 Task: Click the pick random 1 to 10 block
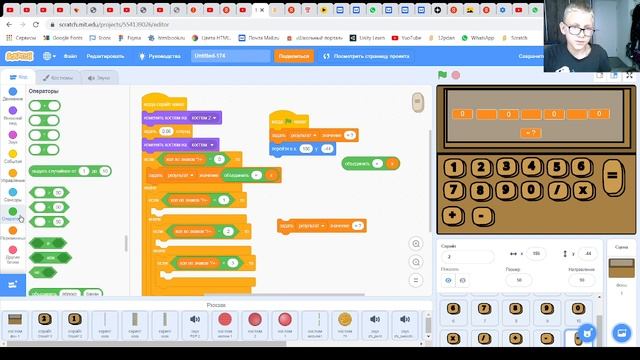click(70, 171)
